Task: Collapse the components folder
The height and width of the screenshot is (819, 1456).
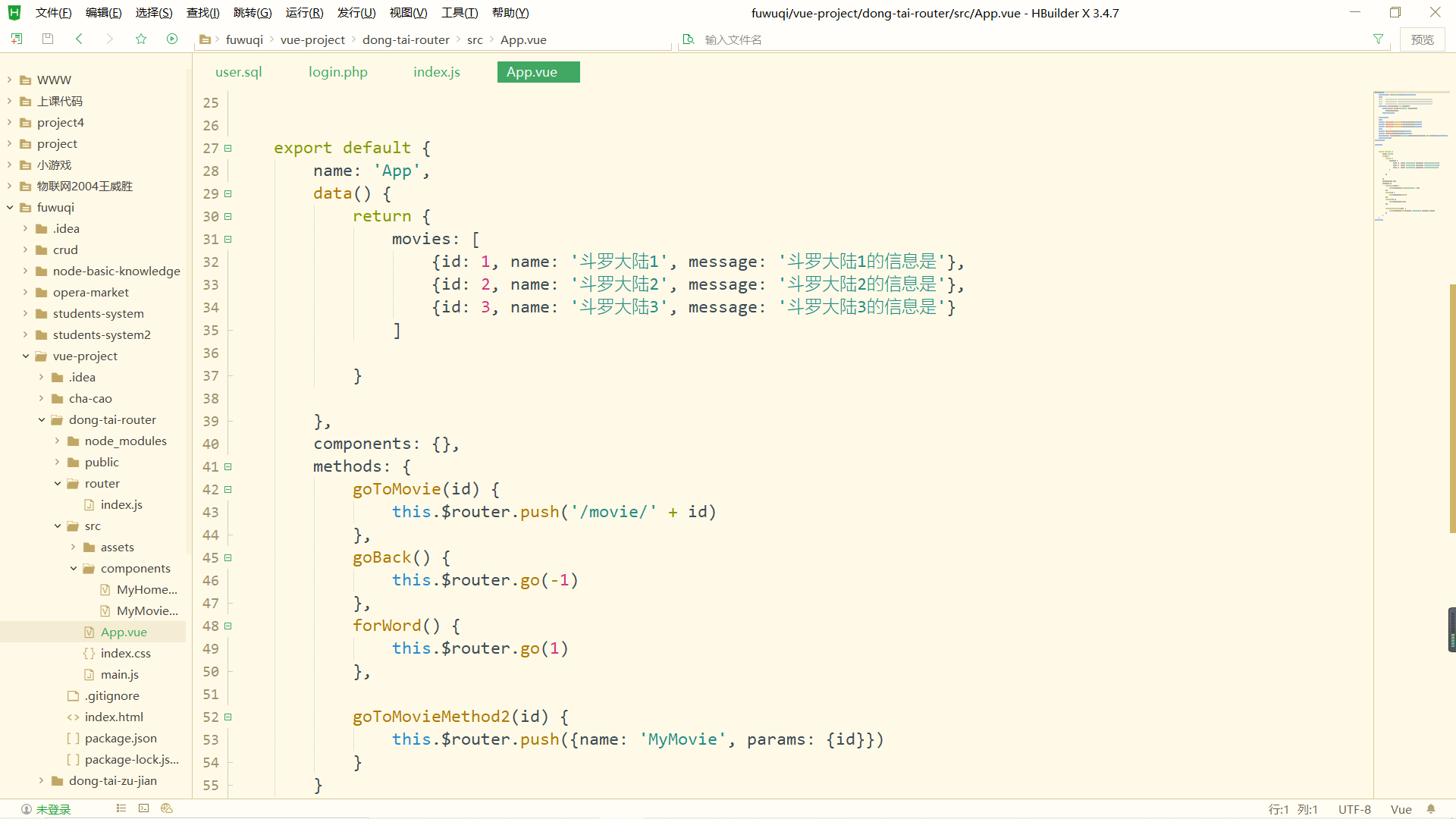Action: (74, 568)
